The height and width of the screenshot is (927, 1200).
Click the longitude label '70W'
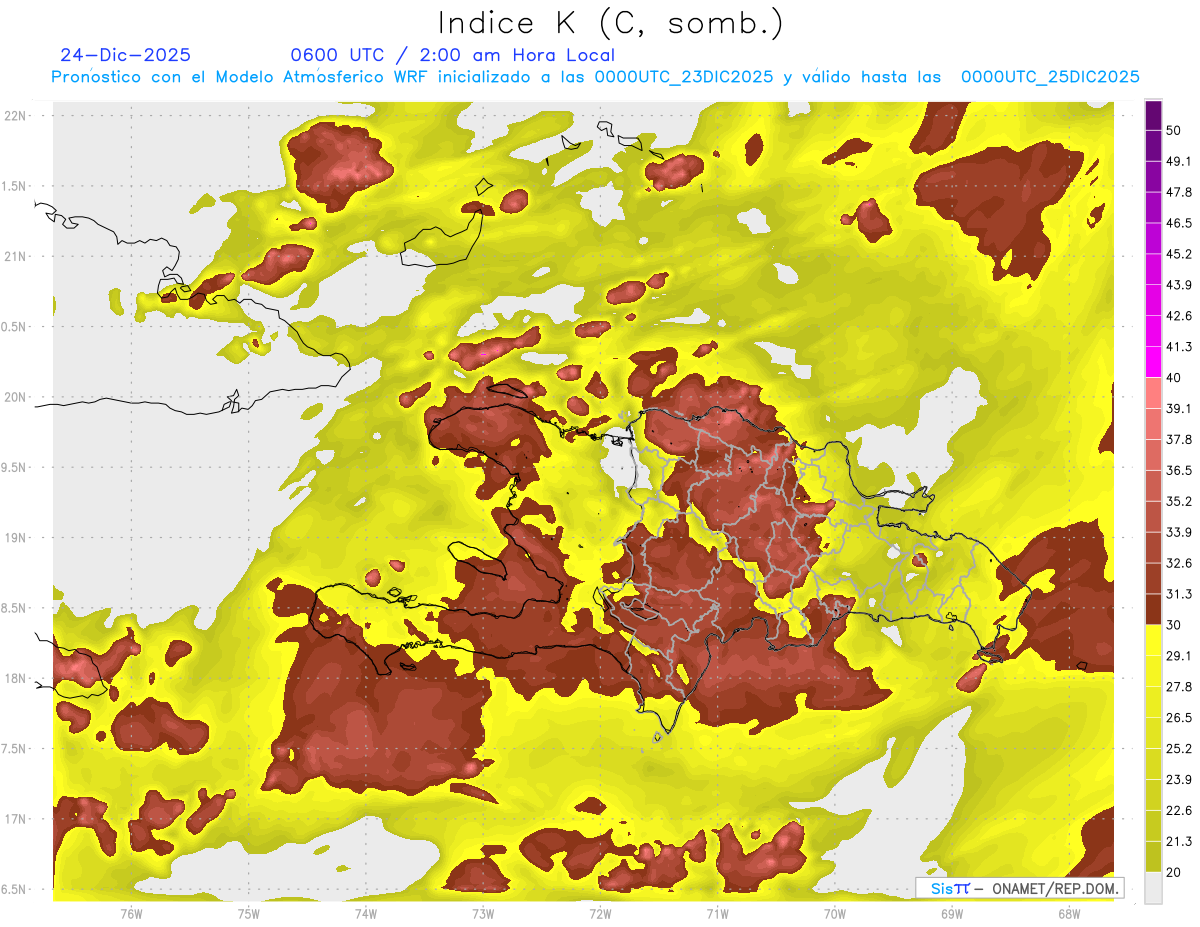pyautogui.click(x=834, y=913)
